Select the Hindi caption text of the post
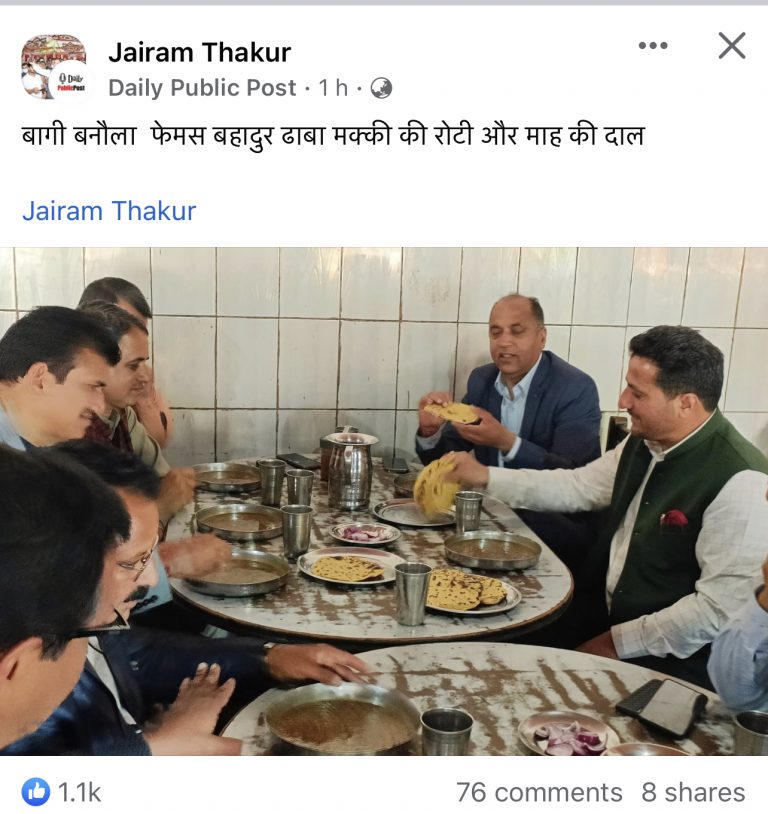Viewport: 768px width, 814px height. coord(333,136)
